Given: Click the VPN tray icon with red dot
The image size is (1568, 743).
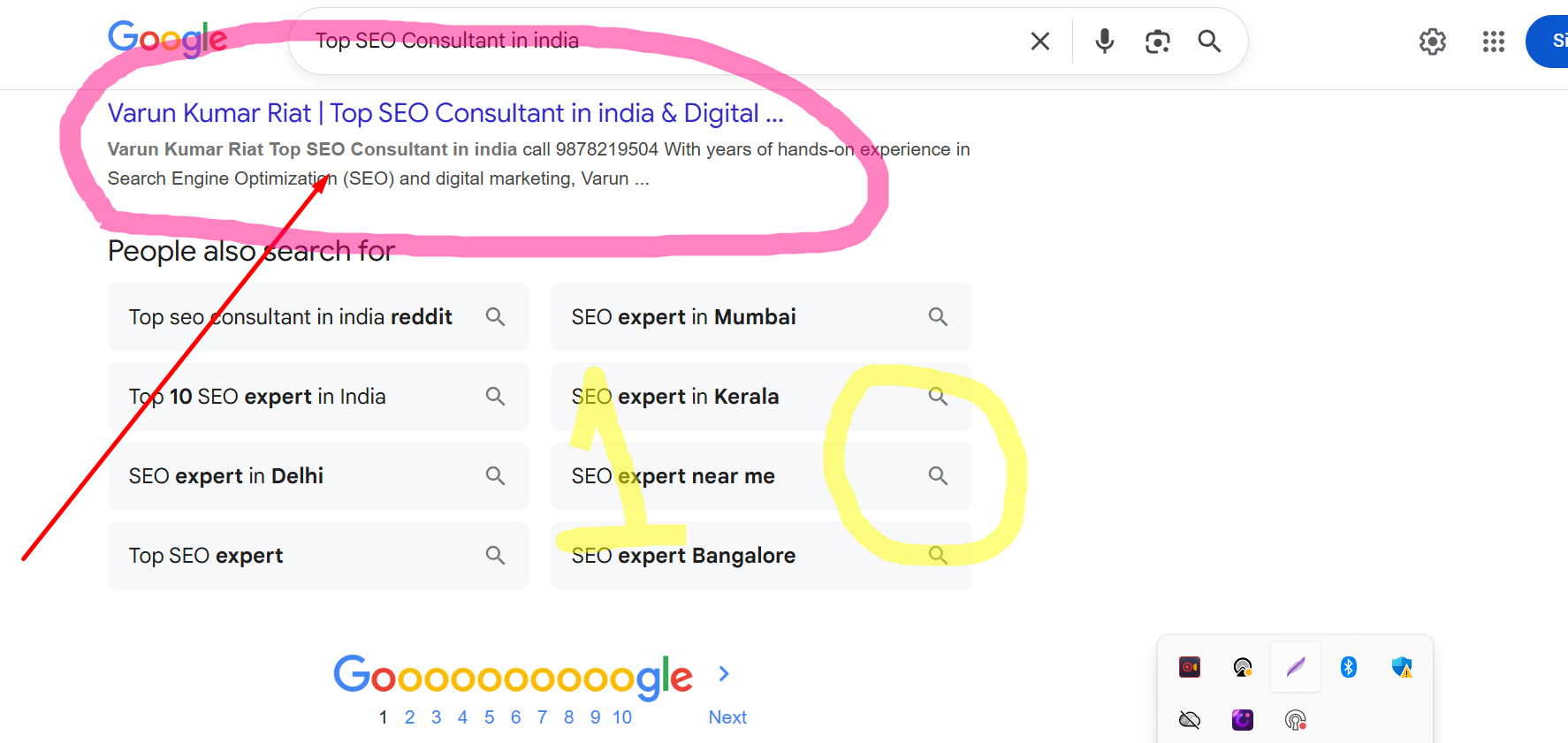Looking at the screenshot, I should point(1296,720).
